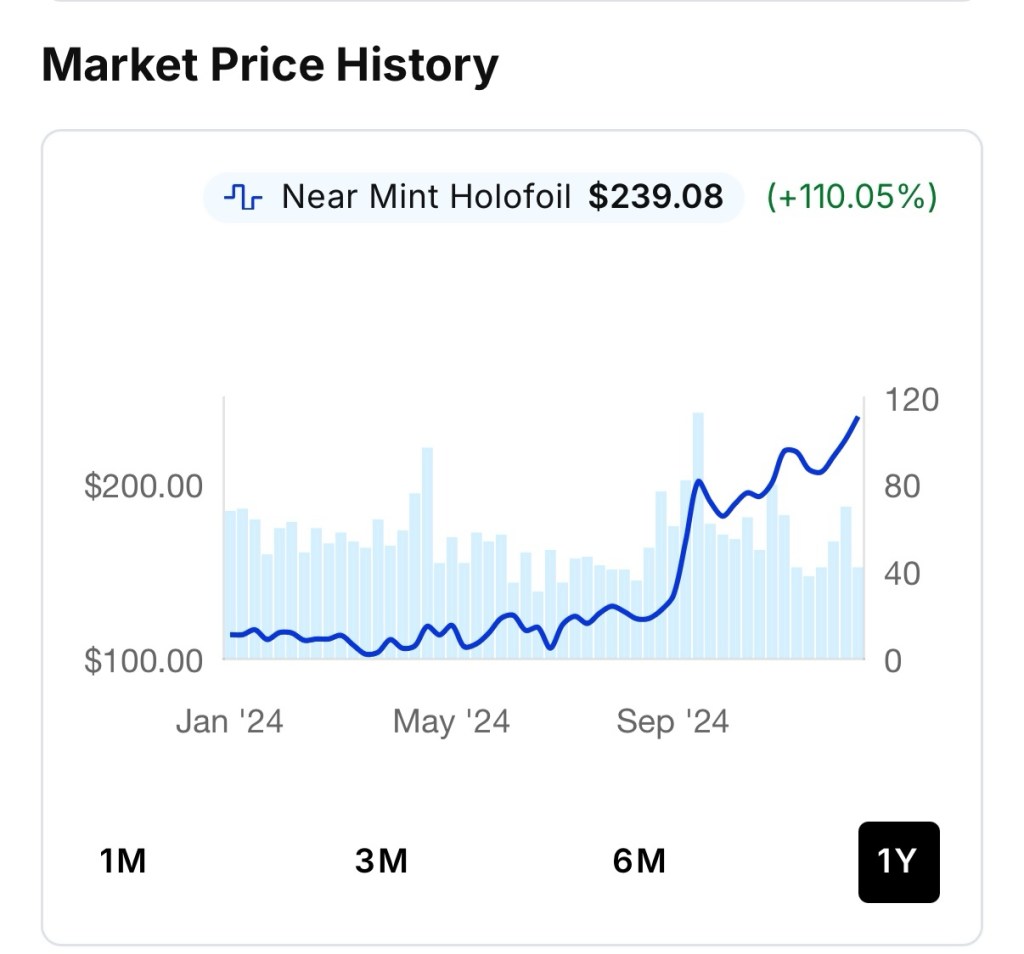Click the Jan '24 axis label

pyautogui.click(x=229, y=721)
